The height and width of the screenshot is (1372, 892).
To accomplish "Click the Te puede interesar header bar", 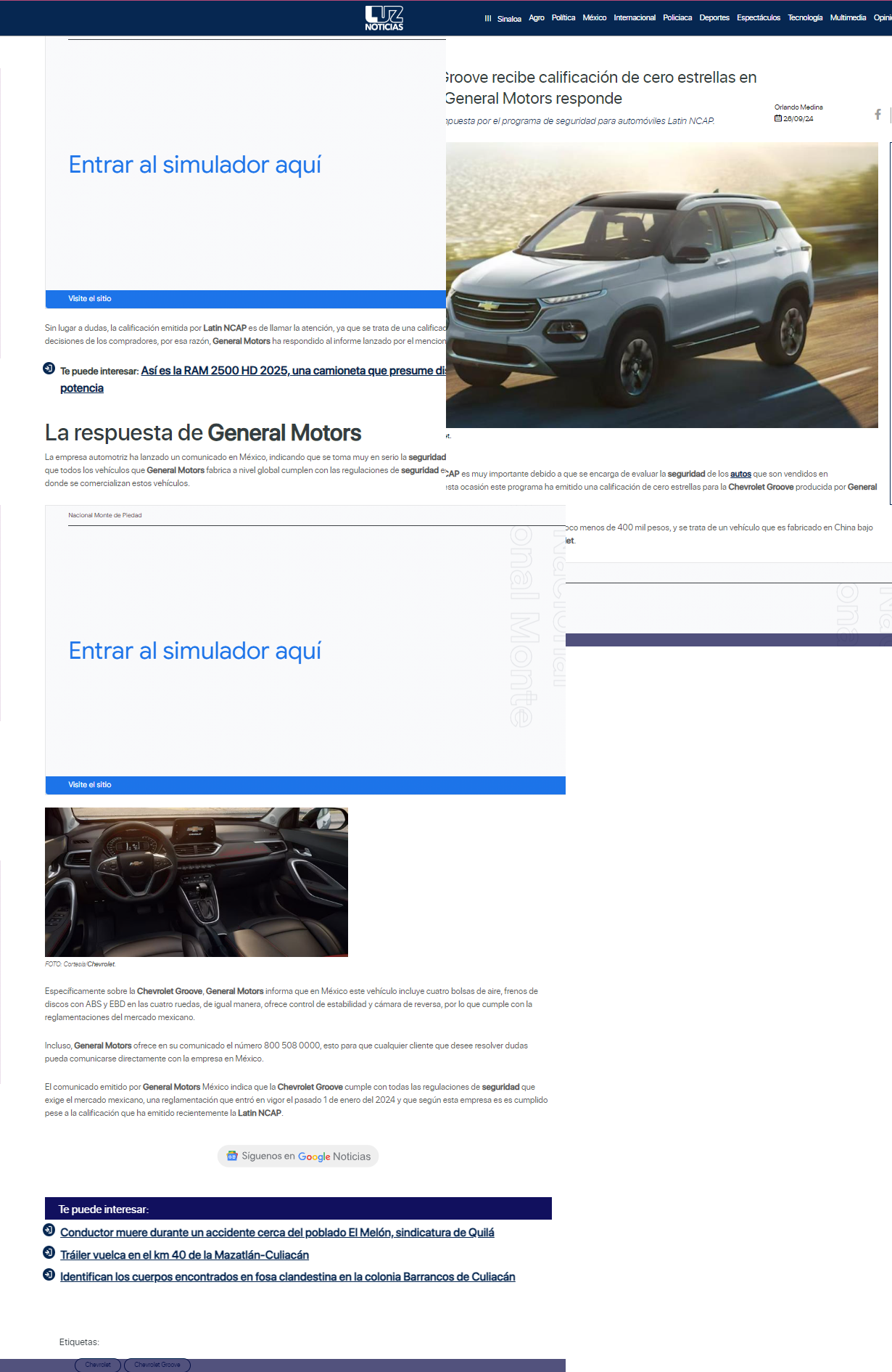I will (298, 1209).
